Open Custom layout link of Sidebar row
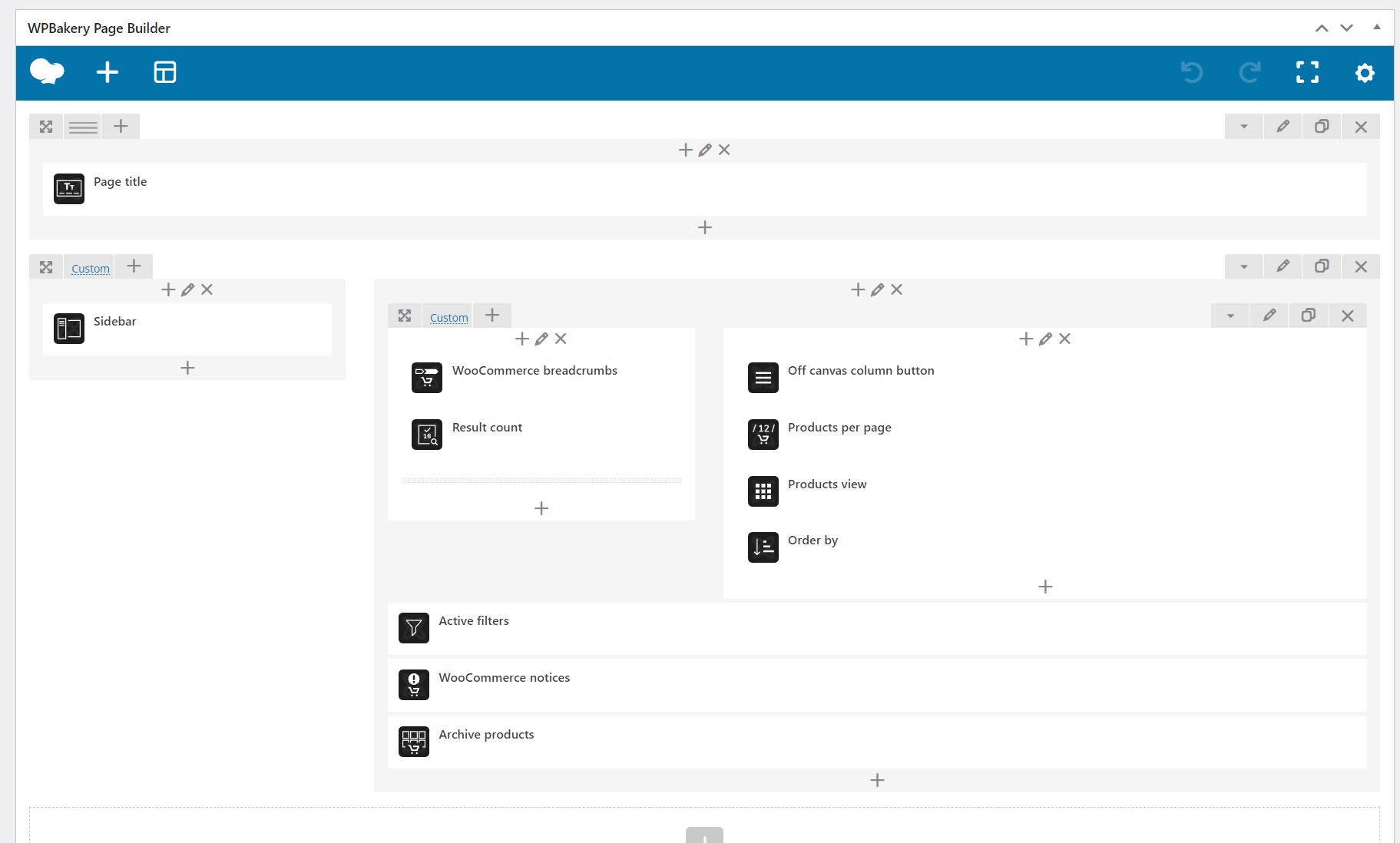The height and width of the screenshot is (843, 1400). (91, 269)
